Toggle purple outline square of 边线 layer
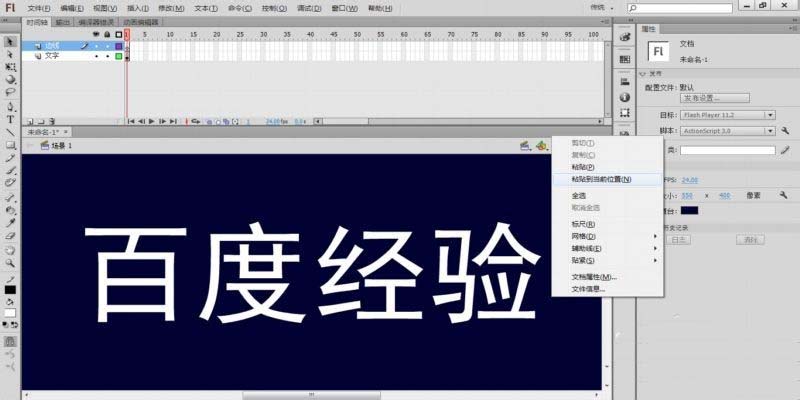 (119, 46)
